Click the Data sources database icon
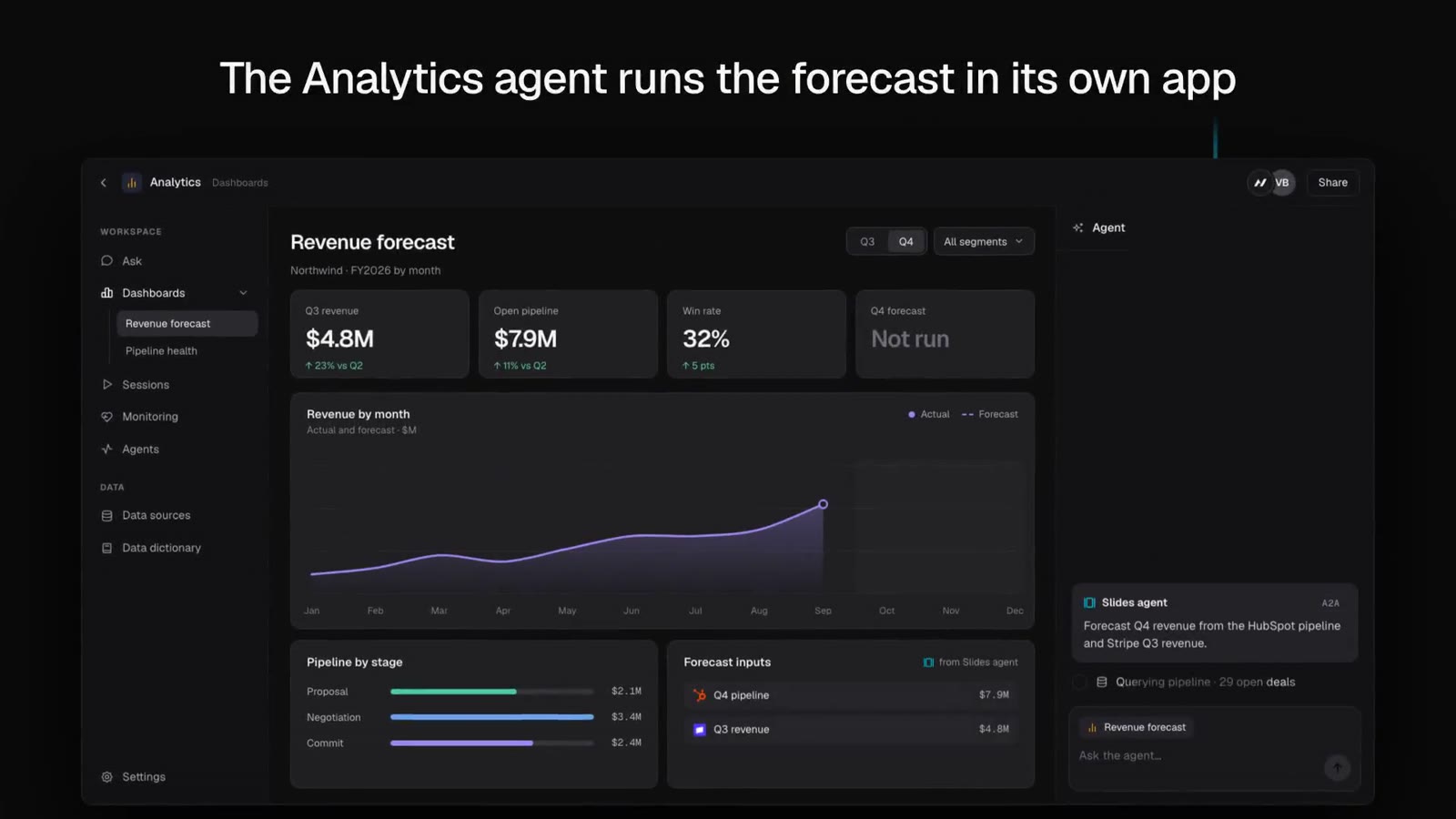 pyautogui.click(x=106, y=516)
